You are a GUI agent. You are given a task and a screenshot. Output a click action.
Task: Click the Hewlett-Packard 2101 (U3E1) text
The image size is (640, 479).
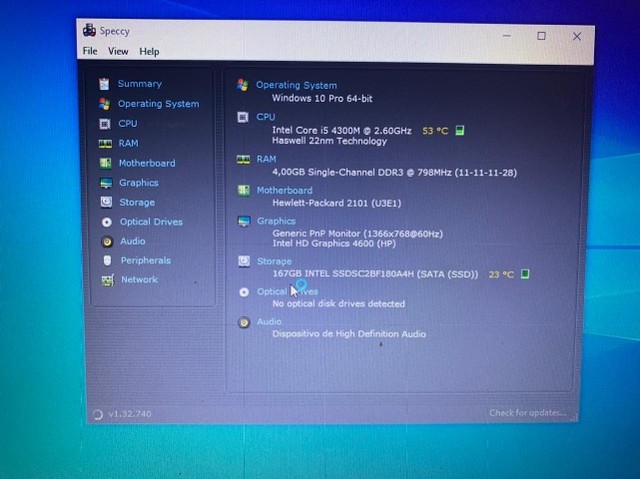337,203
